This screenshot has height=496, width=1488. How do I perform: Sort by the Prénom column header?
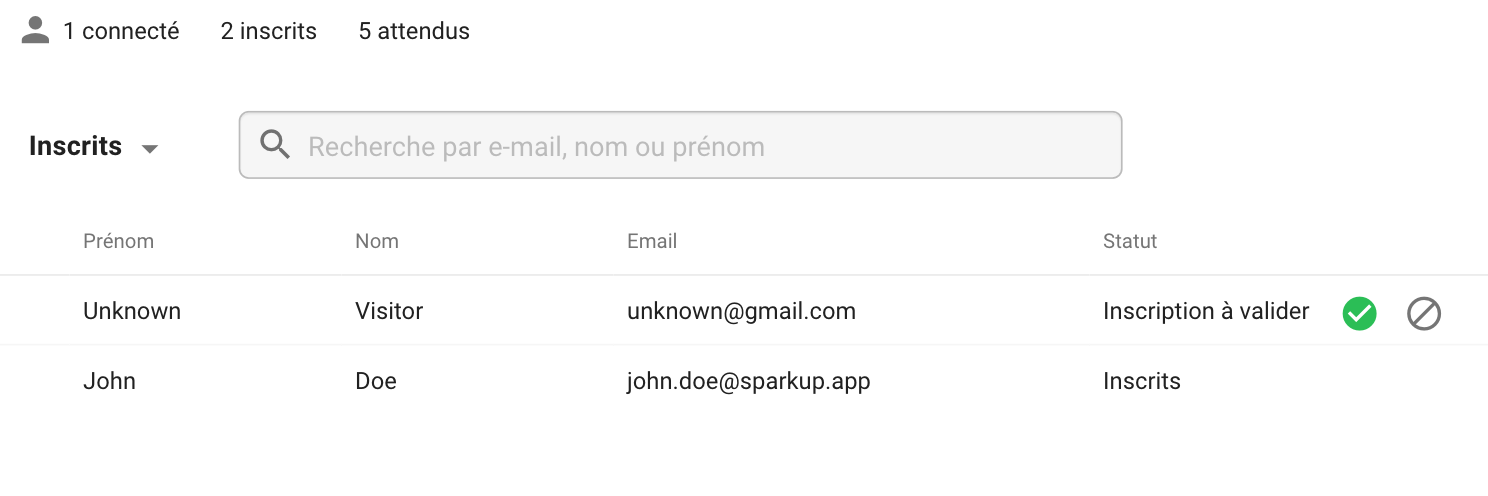118,241
